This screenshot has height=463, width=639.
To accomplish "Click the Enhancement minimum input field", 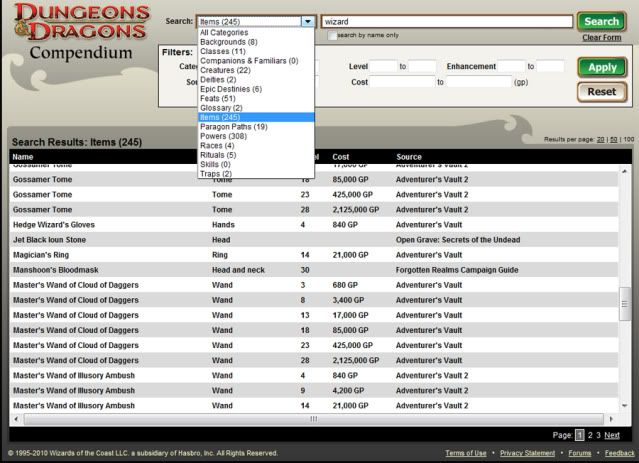I will (x=511, y=66).
